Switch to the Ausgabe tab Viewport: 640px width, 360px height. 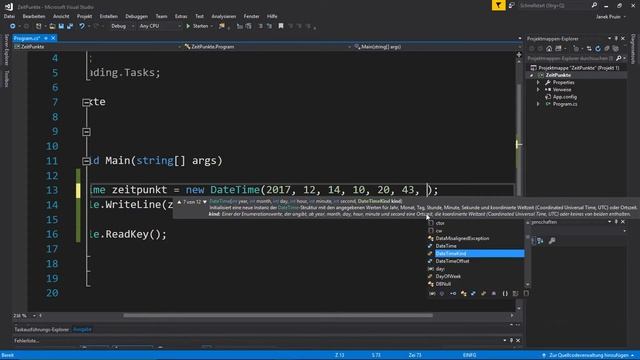82,329
